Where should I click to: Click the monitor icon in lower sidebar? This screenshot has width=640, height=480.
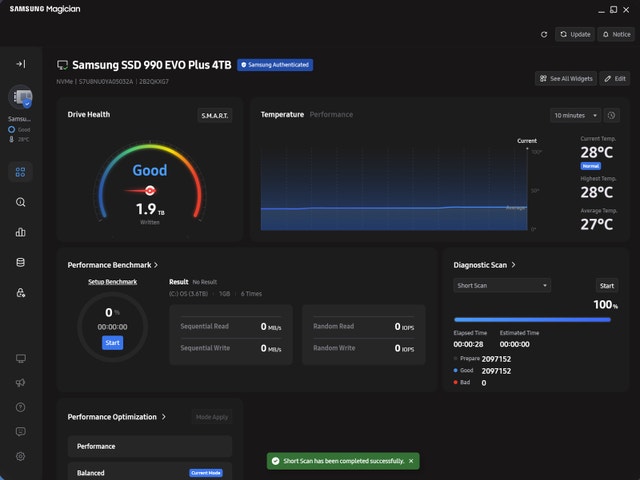pos(20,358)
